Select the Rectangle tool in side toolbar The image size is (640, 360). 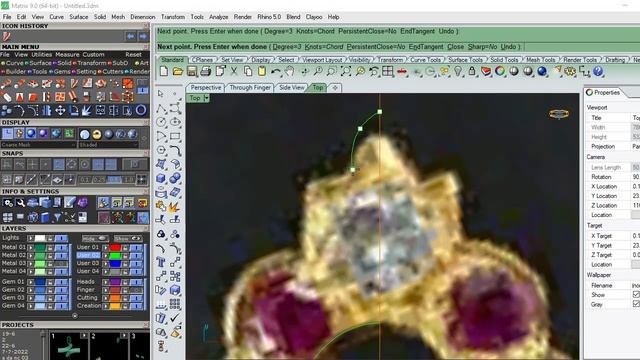[175, 136]
